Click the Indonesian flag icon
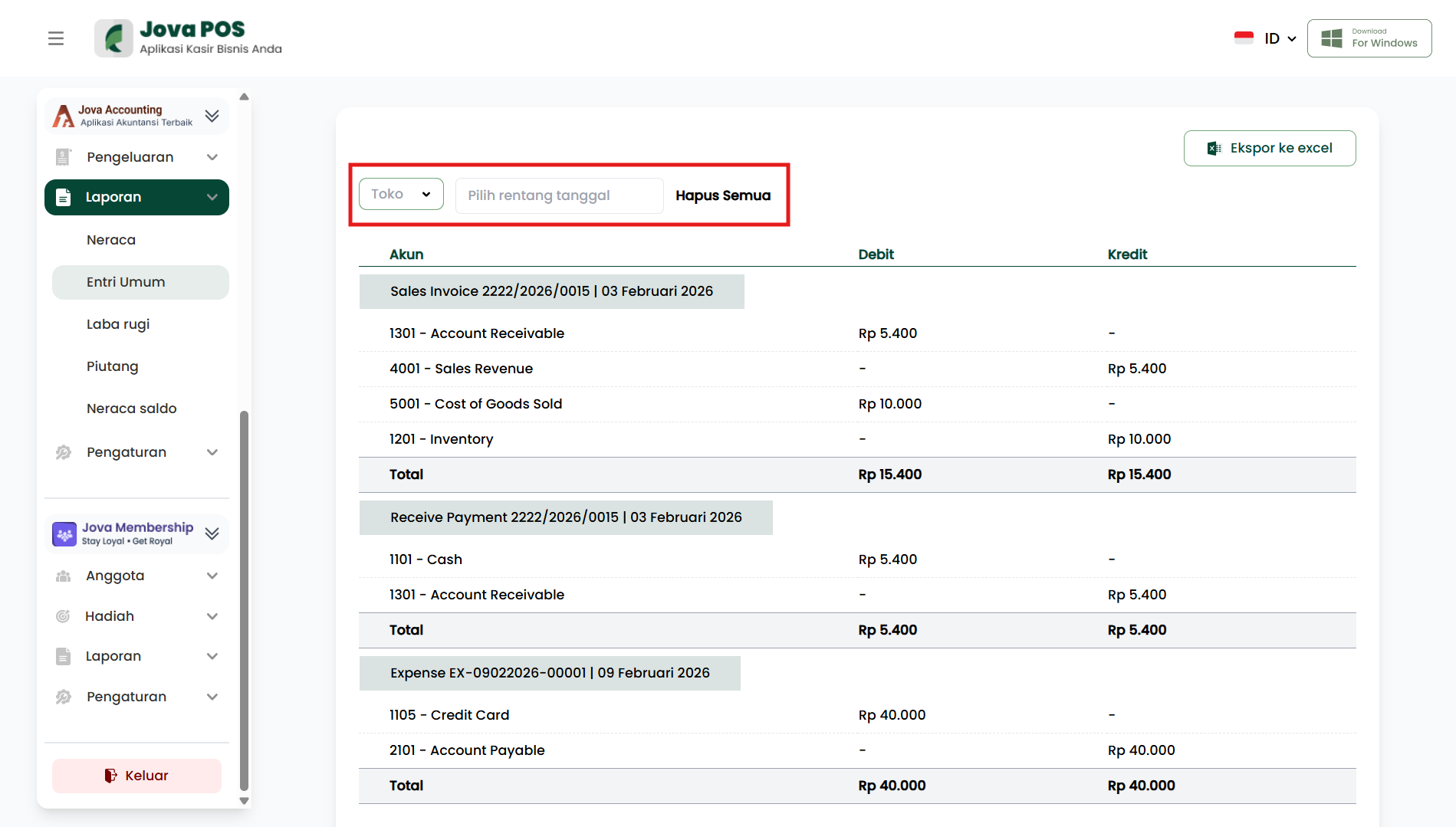The width and height of the screenshot is (1456, 827). pyautogui.click(x=1244, y=38)
